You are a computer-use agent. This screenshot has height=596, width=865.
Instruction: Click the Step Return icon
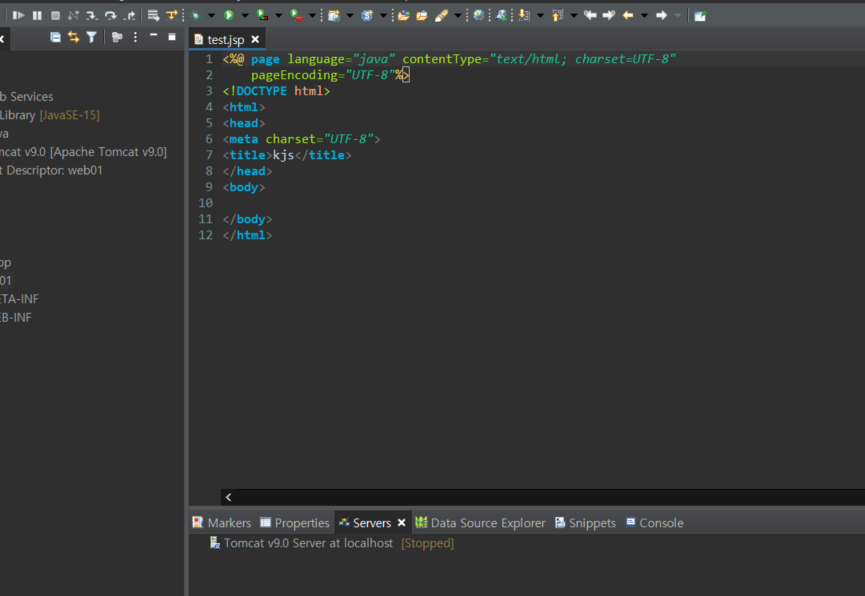(129, 15)
